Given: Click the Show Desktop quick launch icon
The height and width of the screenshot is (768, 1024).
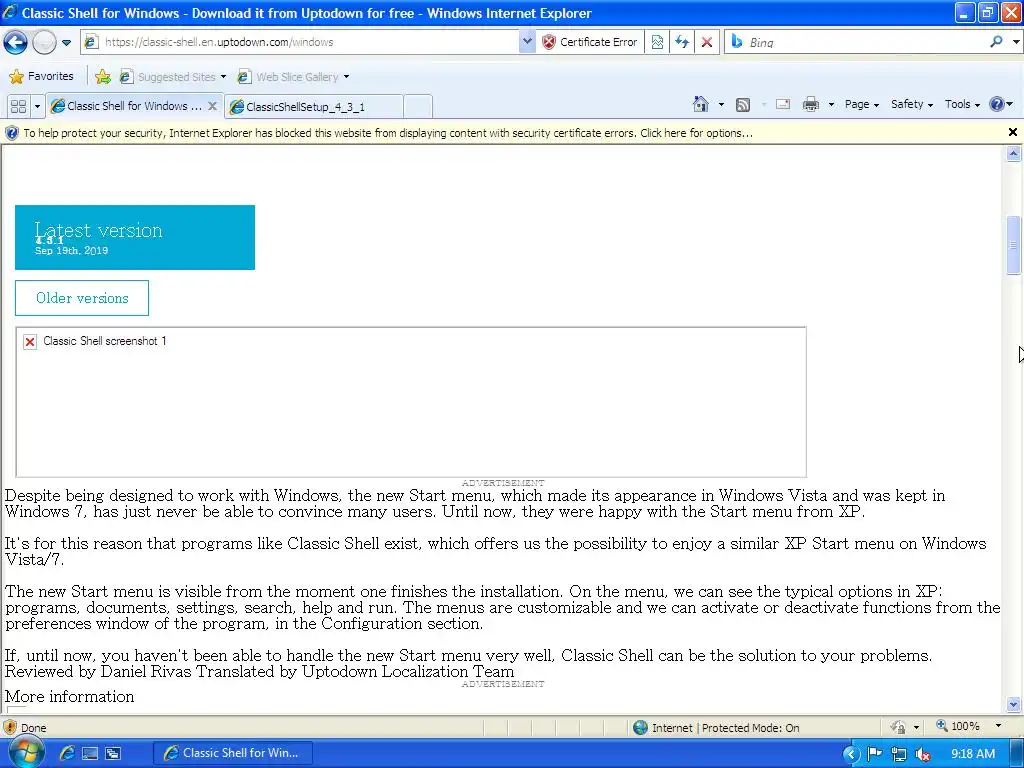Looking at the screenshot, I should (x=90, y=754).
